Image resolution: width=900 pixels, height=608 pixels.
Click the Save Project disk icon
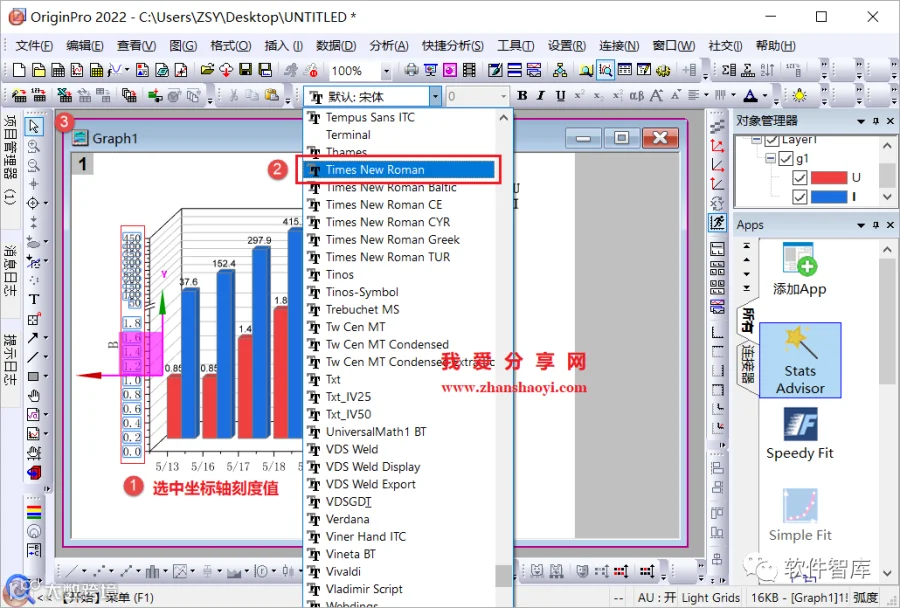click(246, 70)
